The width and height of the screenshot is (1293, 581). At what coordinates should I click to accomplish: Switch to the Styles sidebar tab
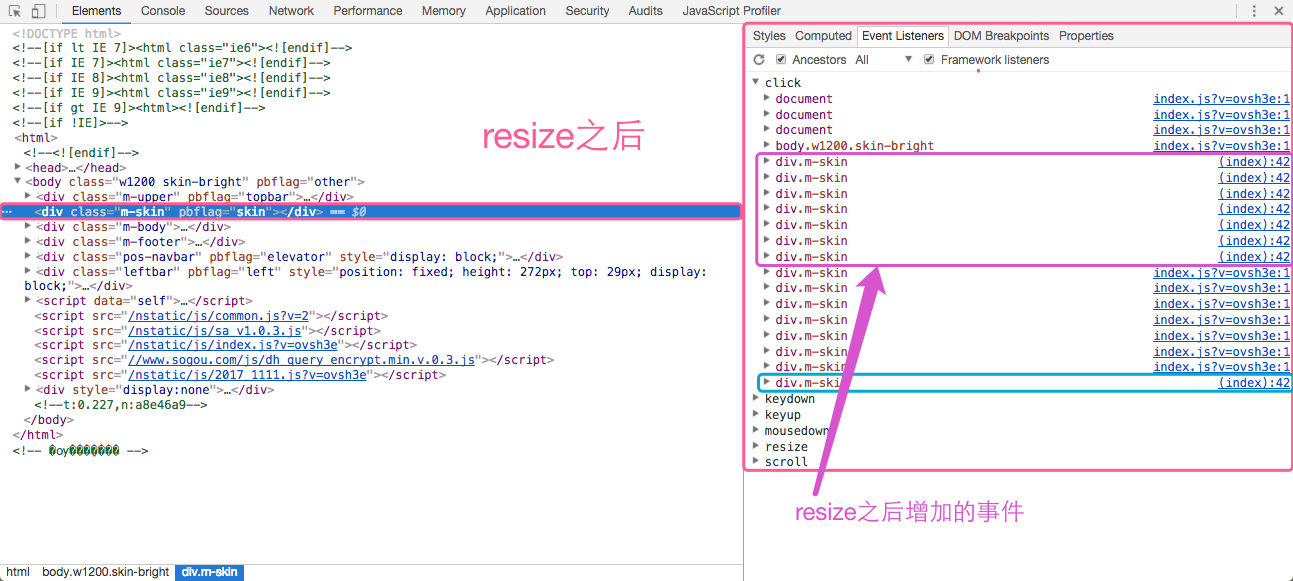pyautogui.click(x=769, y=36)
